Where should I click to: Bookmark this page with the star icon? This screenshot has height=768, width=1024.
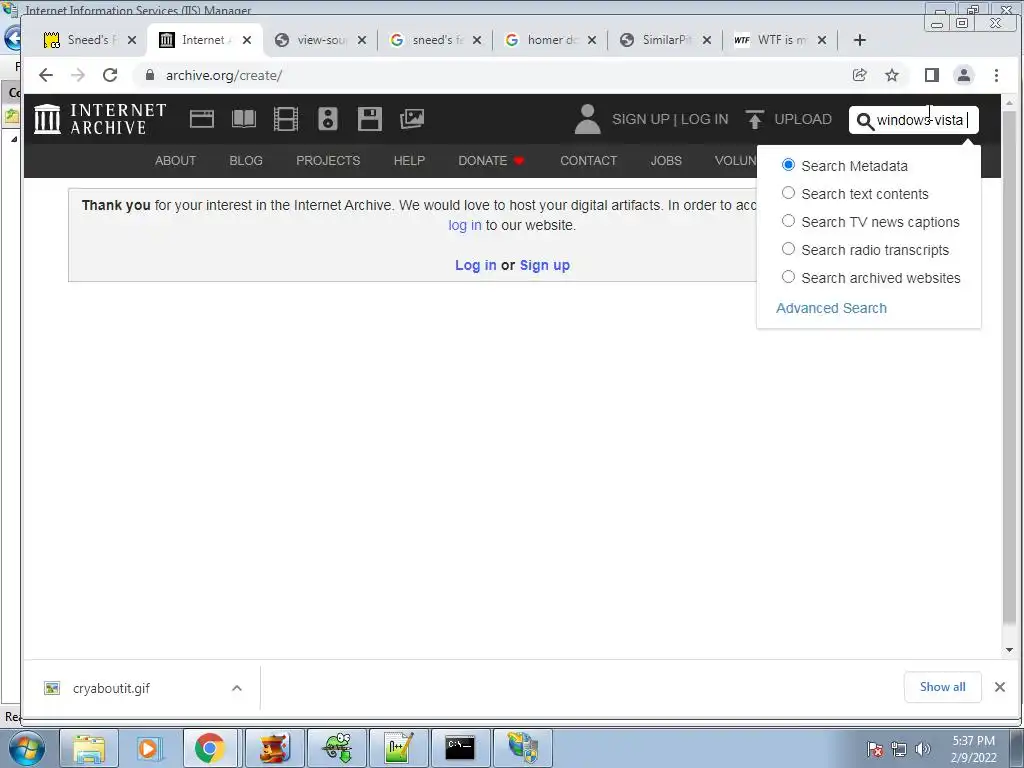[x=891, y=75]
